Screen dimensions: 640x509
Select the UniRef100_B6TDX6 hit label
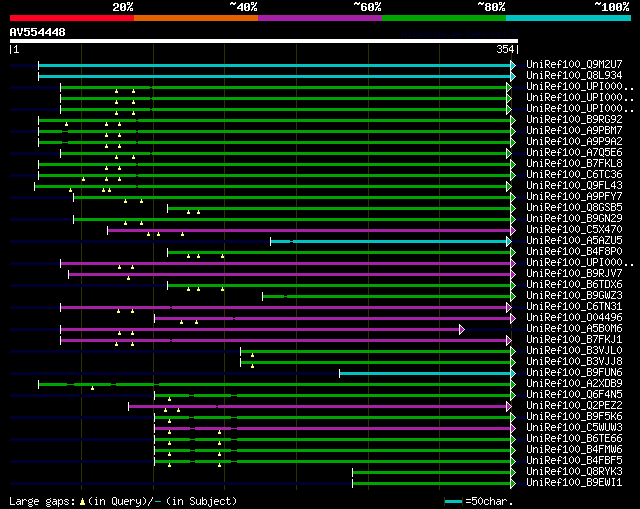click(x=574, y=285)
